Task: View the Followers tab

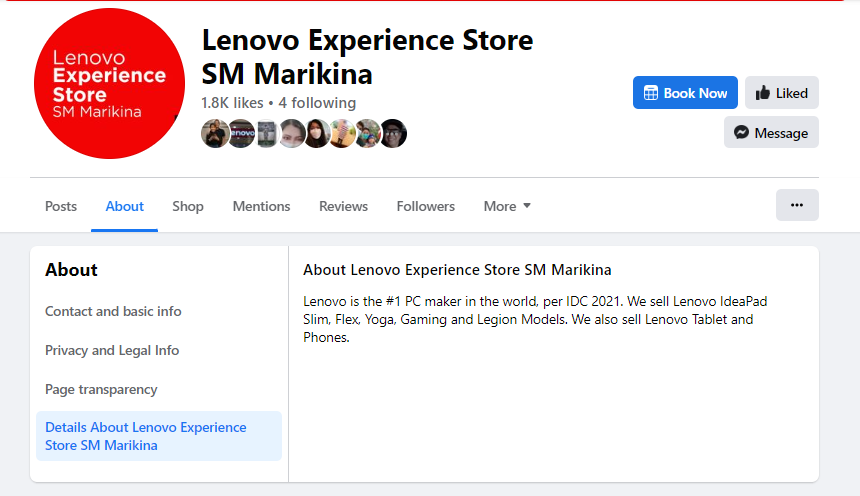Action: point(425,206)
